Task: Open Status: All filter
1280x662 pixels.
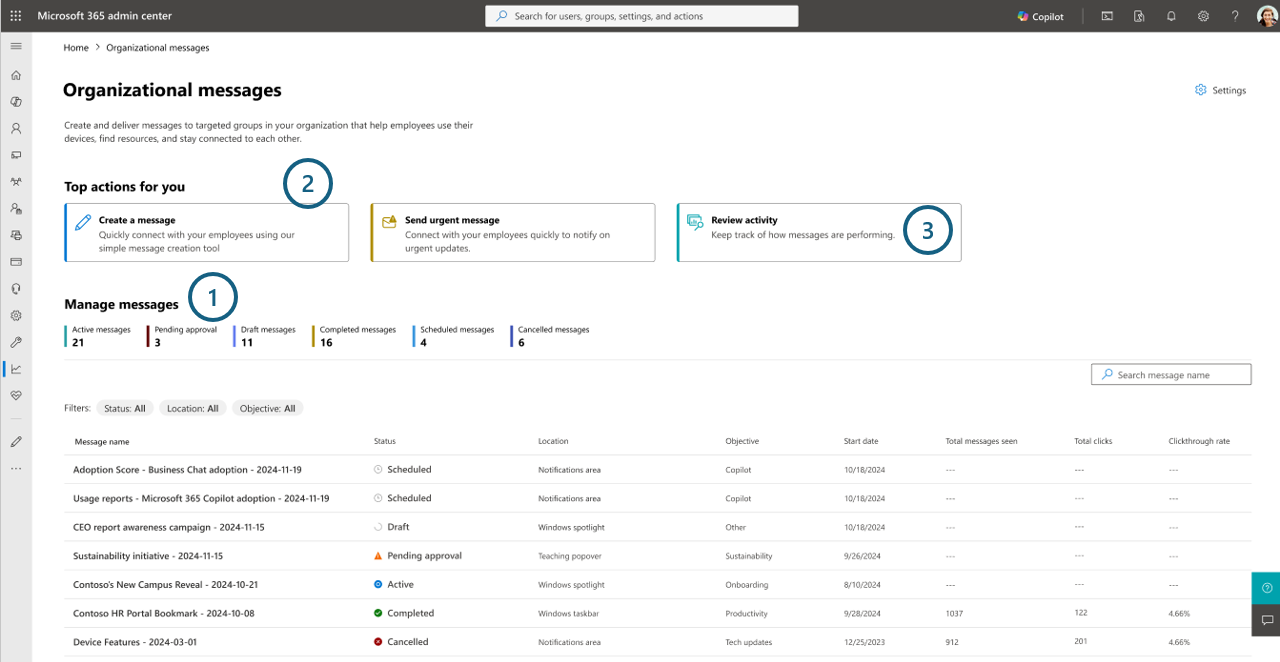Action: click(125, 408)
